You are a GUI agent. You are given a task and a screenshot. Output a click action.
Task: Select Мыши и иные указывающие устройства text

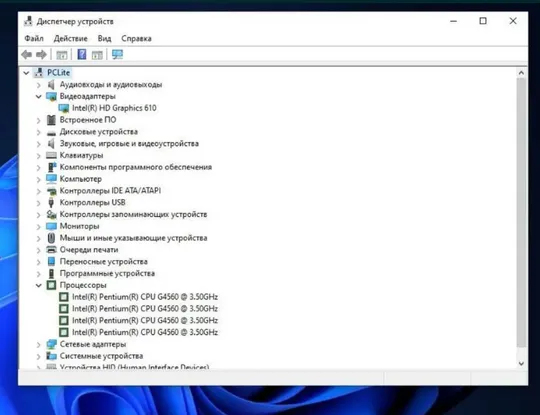click(x=133, y=238)
